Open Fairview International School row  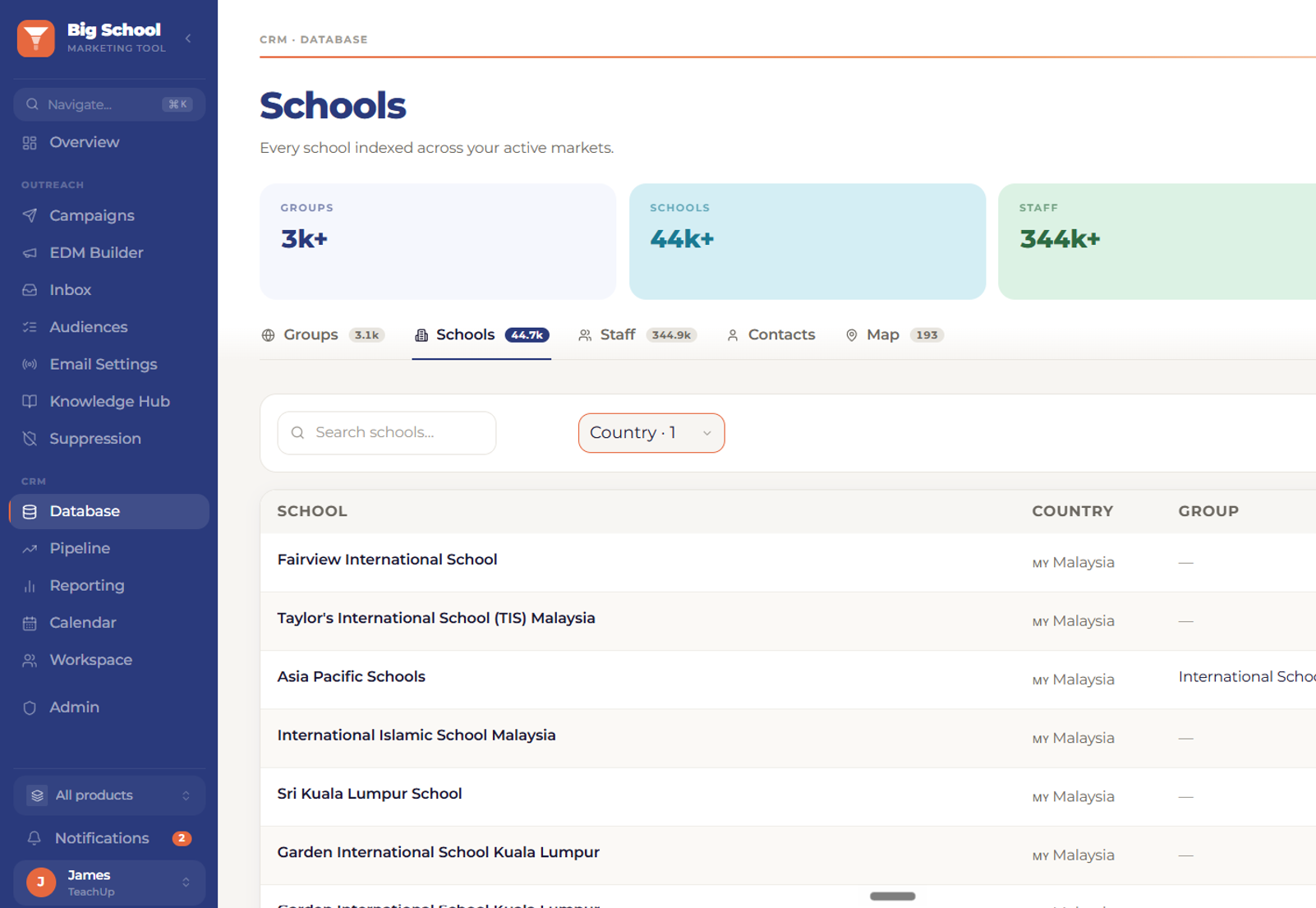788,563
